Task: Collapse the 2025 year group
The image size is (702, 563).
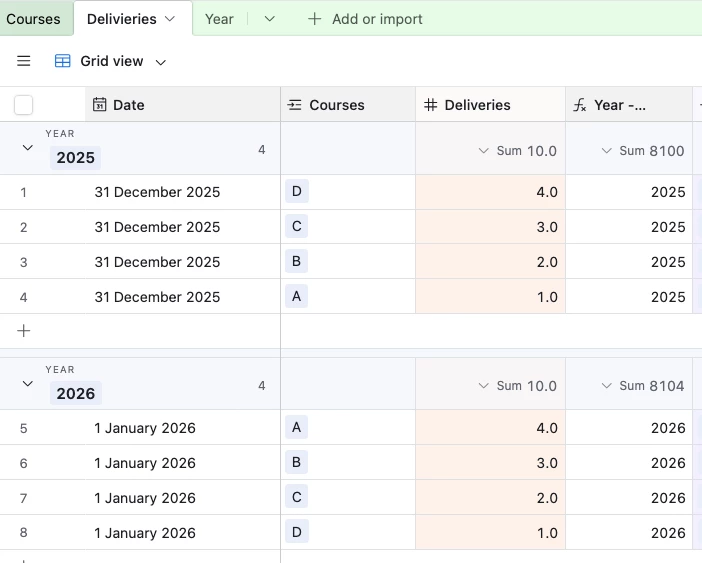Action: click(x=28, y=148)
